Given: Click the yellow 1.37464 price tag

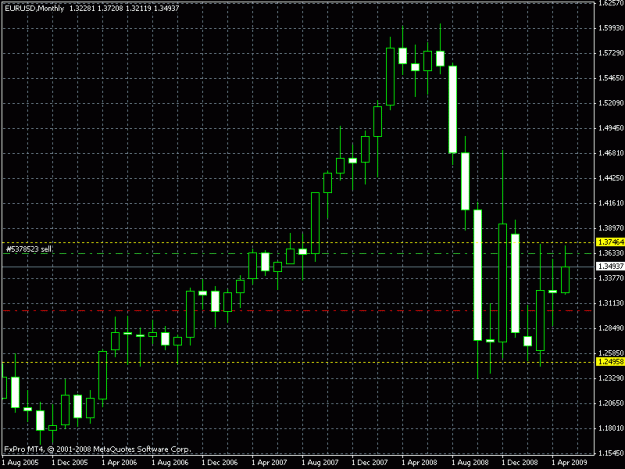Looking at the screenshot, I should 610,242.
